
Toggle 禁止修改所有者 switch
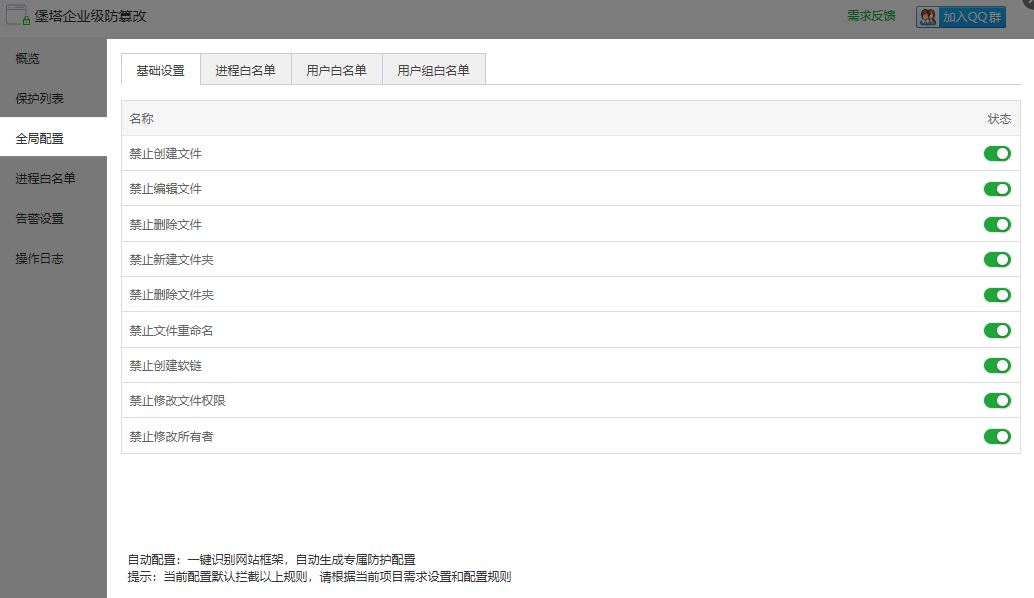pos(996,436)
